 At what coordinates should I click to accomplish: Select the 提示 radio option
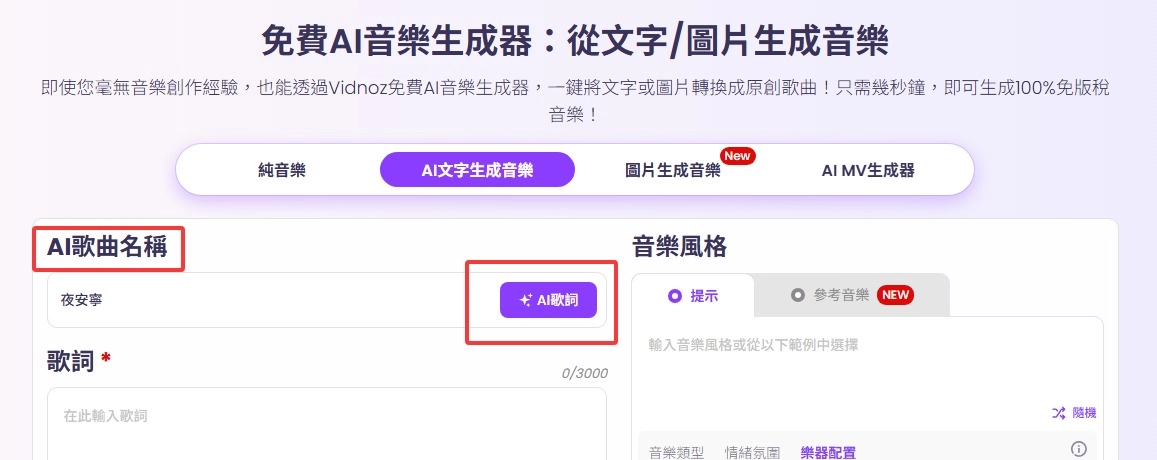click(x=674, y=296)
